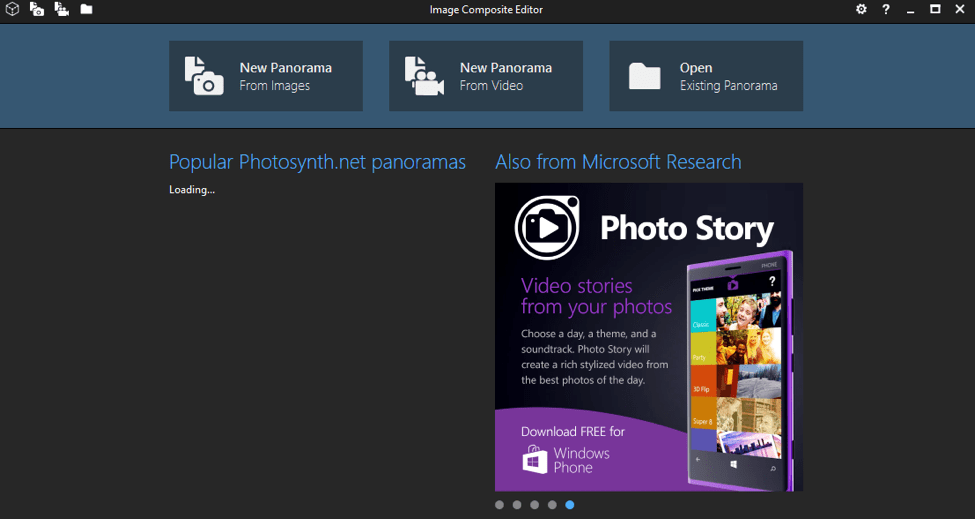Select the second carousel dot
Screen dimensions: 975x519
click(517, 505)
